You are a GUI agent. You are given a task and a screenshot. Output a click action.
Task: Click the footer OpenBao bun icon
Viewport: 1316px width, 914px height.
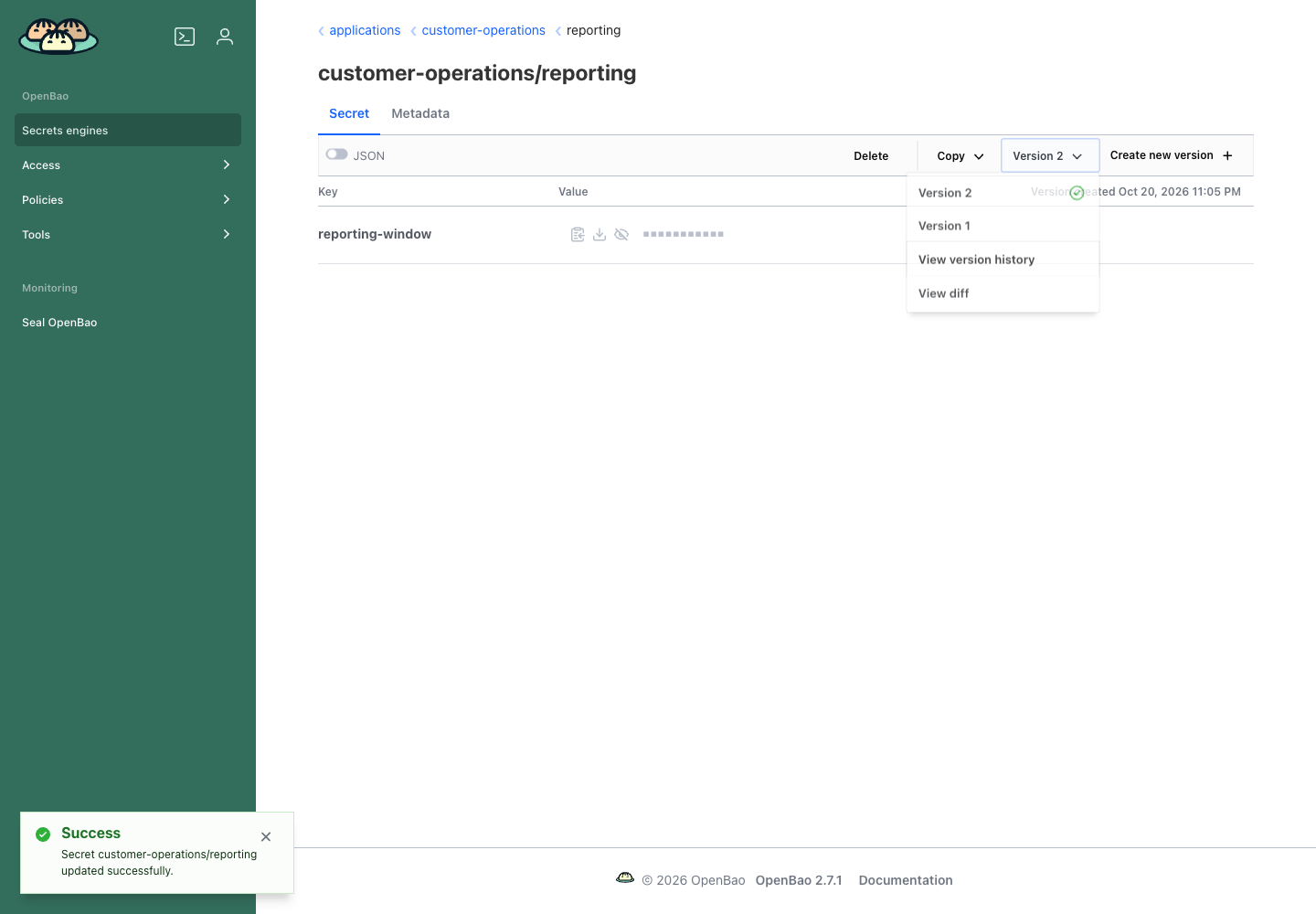click(625, 878)
